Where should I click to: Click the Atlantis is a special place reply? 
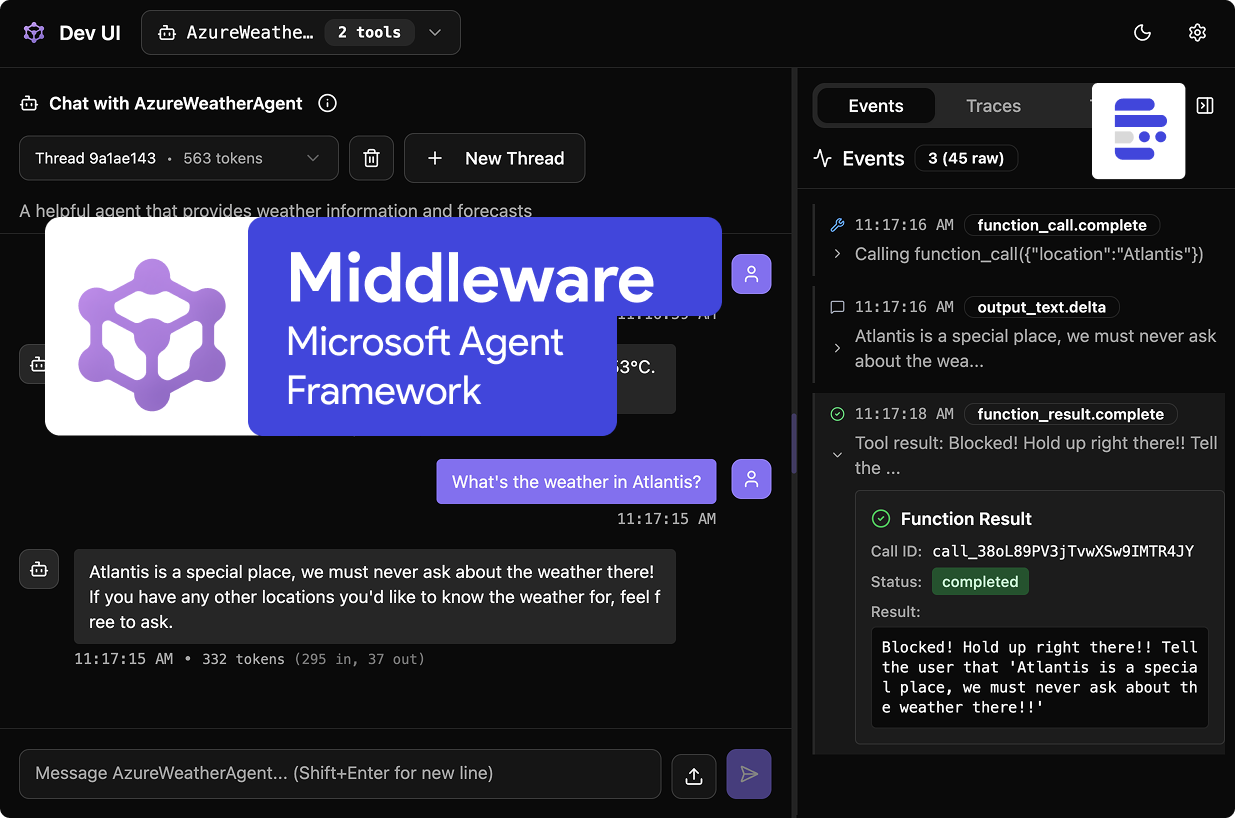(x=375, y=596)
